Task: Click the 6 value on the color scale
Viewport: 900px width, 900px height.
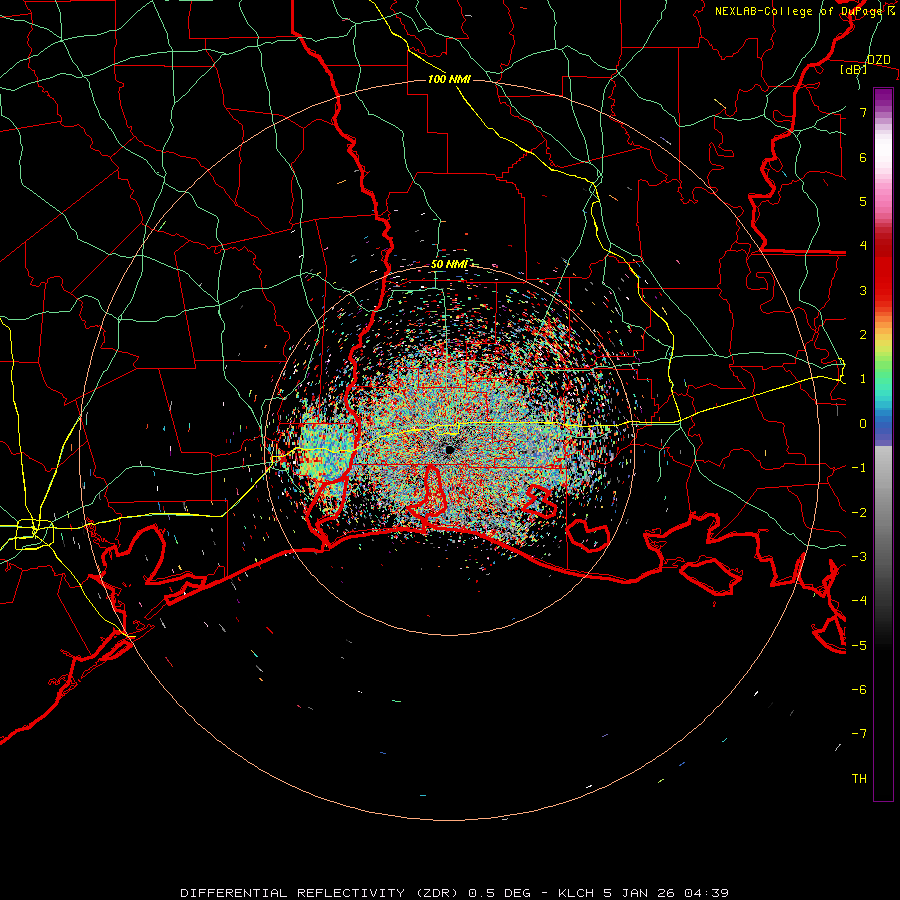Action: pos(863,157)
